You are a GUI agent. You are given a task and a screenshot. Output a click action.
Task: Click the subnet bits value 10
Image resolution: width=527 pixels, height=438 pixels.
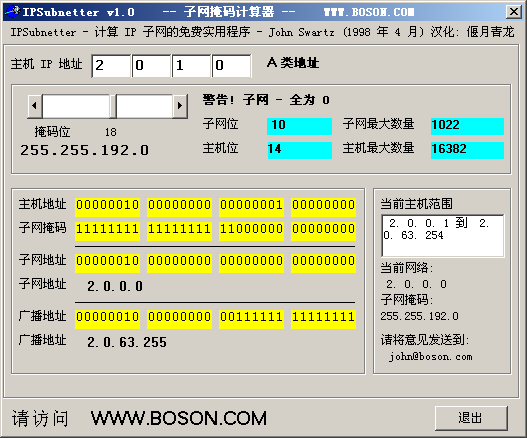click(299, 125)
